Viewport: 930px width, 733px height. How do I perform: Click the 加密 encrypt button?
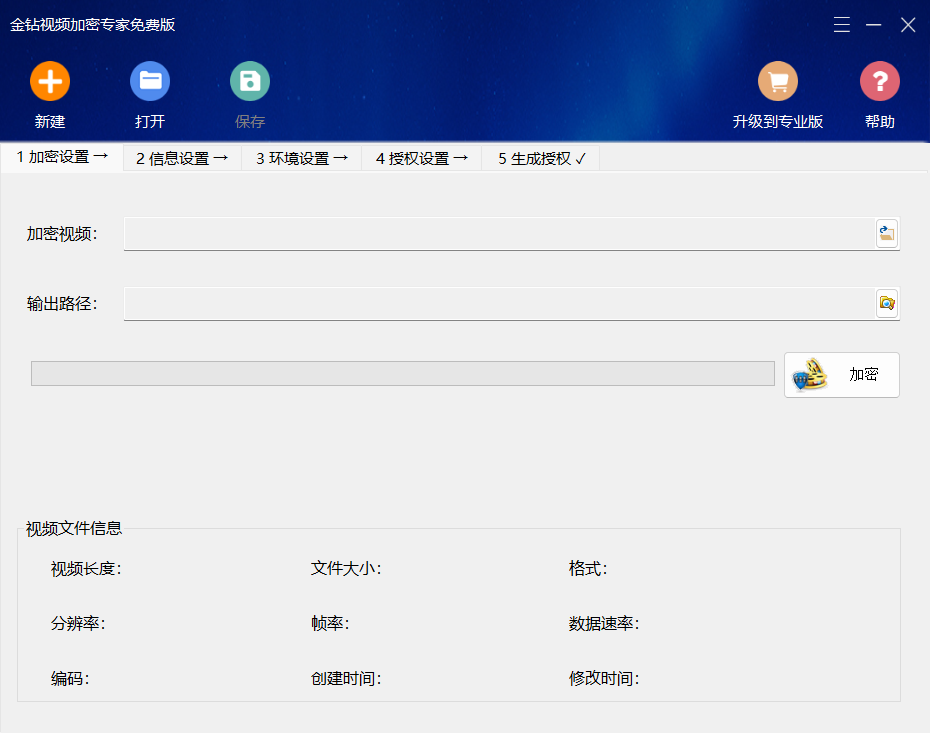coord(842,375)
